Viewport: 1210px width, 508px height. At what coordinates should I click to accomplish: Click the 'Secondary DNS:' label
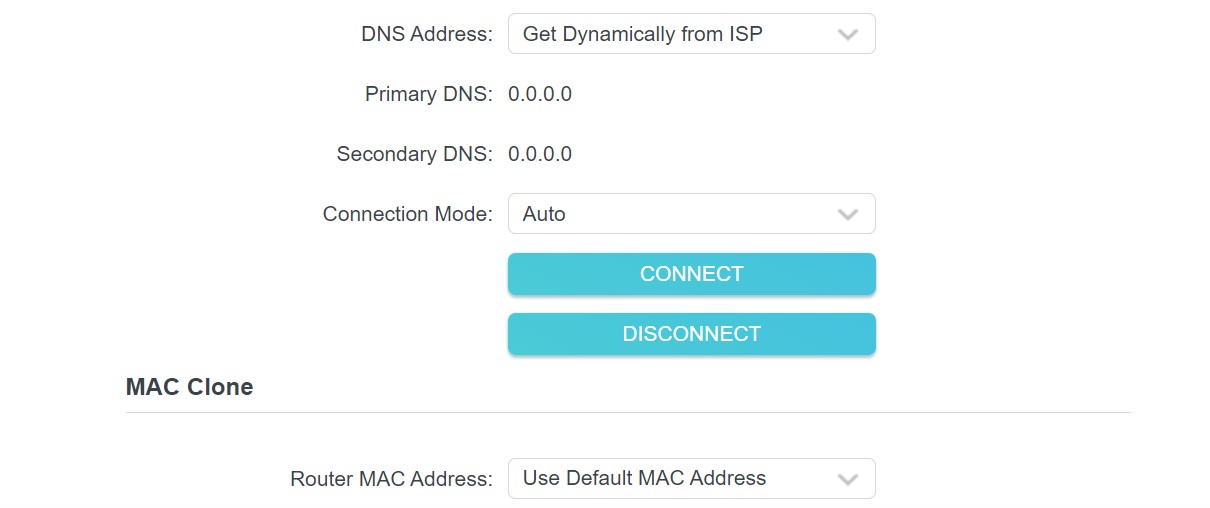(x=415, y=155)
